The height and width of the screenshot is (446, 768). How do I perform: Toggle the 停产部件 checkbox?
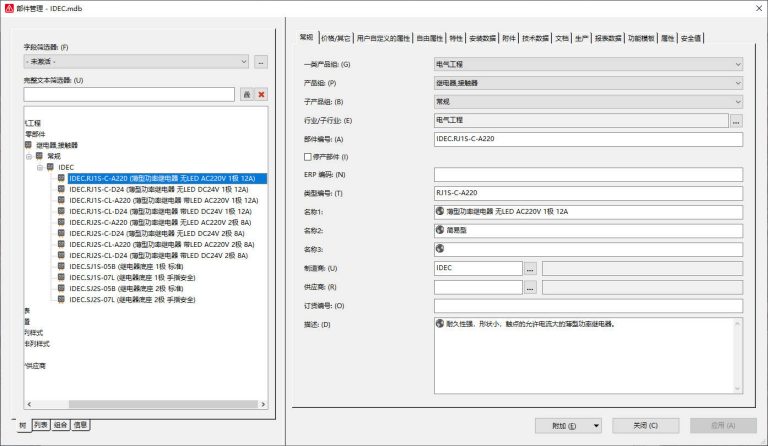point(308,157)
